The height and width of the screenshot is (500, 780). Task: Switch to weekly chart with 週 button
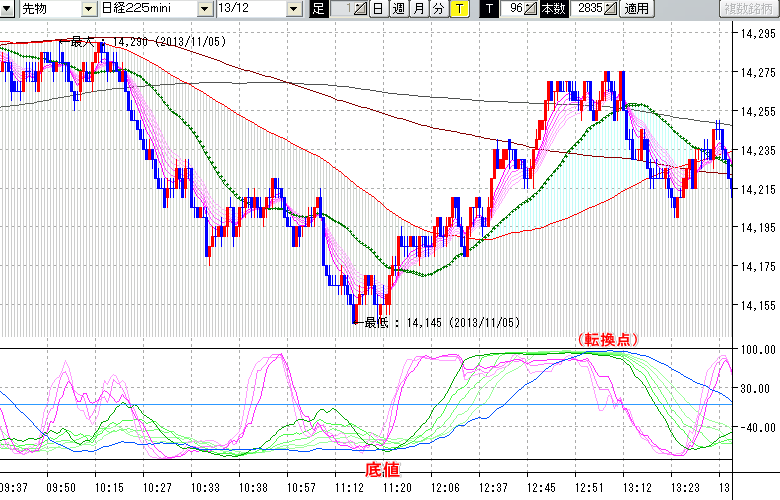pos(398,9)
